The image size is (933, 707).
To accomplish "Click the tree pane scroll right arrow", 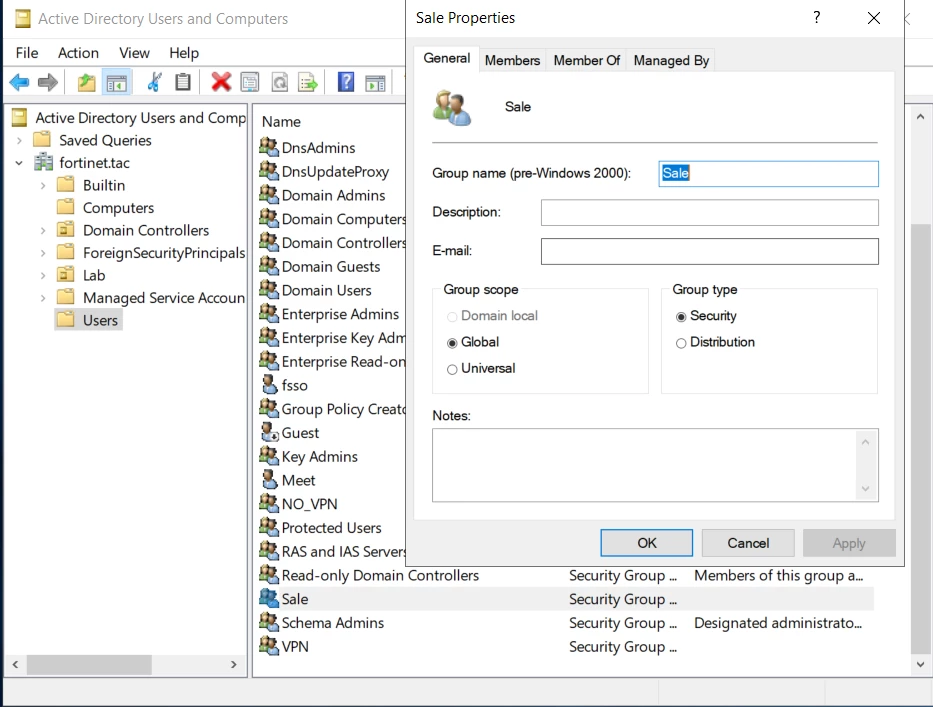I will [x=234, y=664].
